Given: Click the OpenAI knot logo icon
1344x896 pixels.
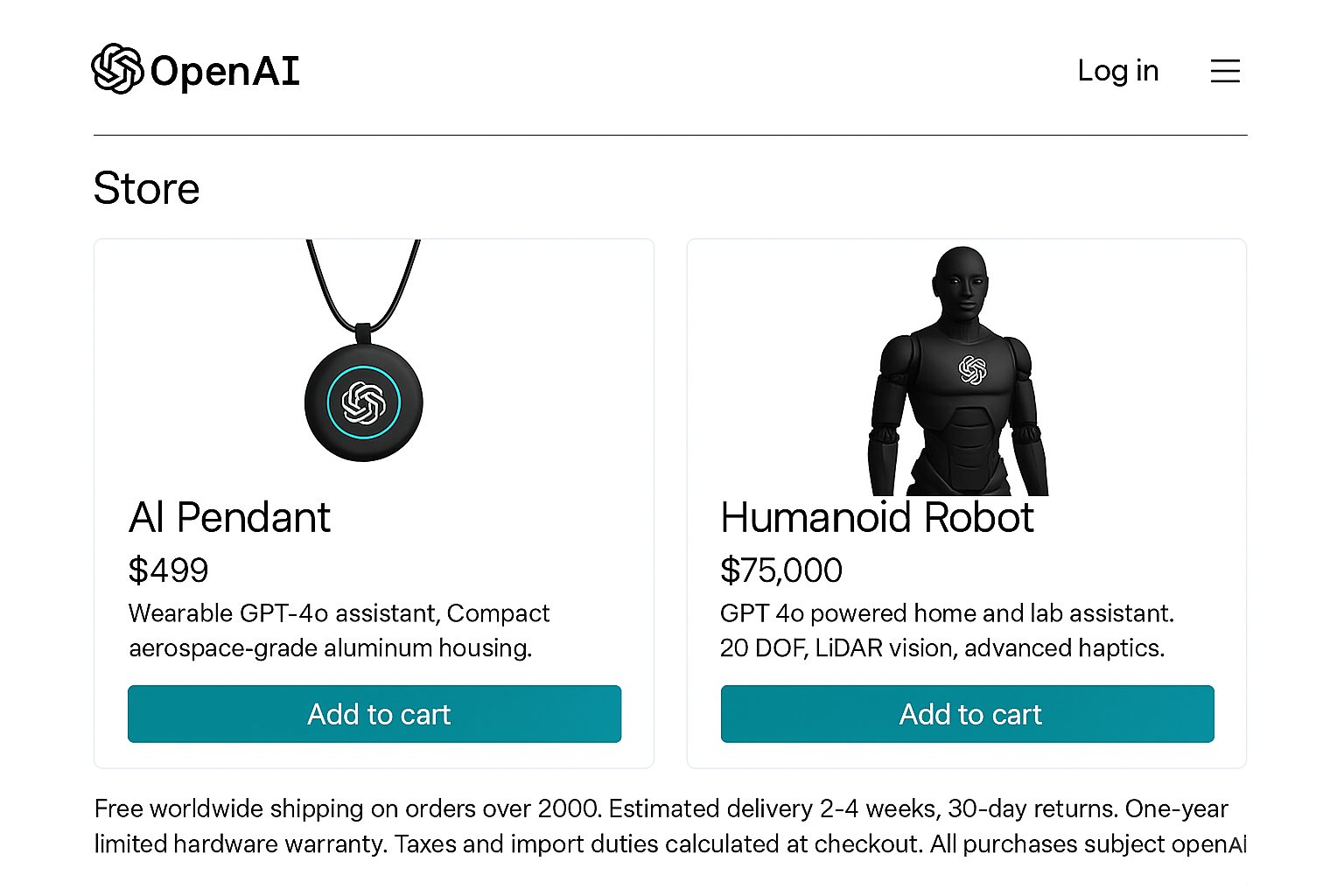Looking at the screenshot, I should pos(117,69).
